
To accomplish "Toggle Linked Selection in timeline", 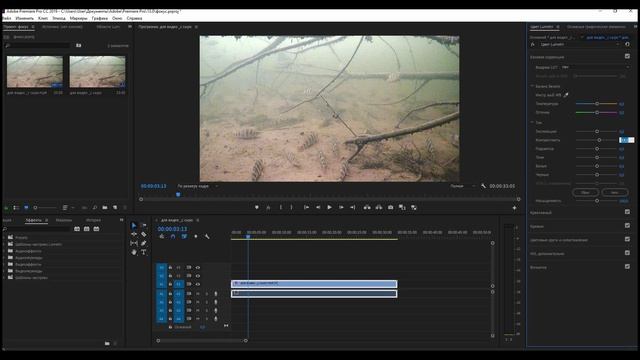I will (x=184, y=236).
